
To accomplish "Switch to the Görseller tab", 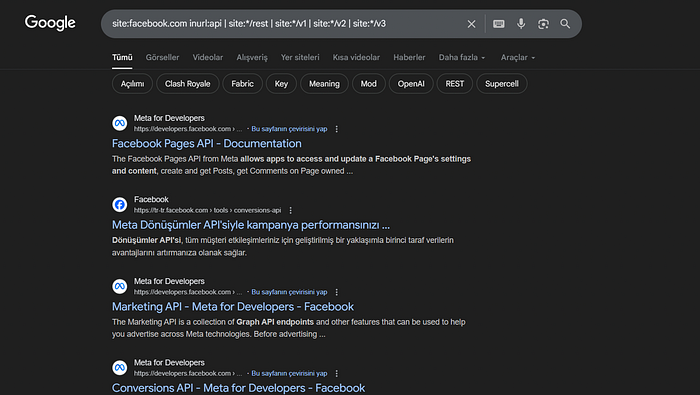I will pos(162,58).
